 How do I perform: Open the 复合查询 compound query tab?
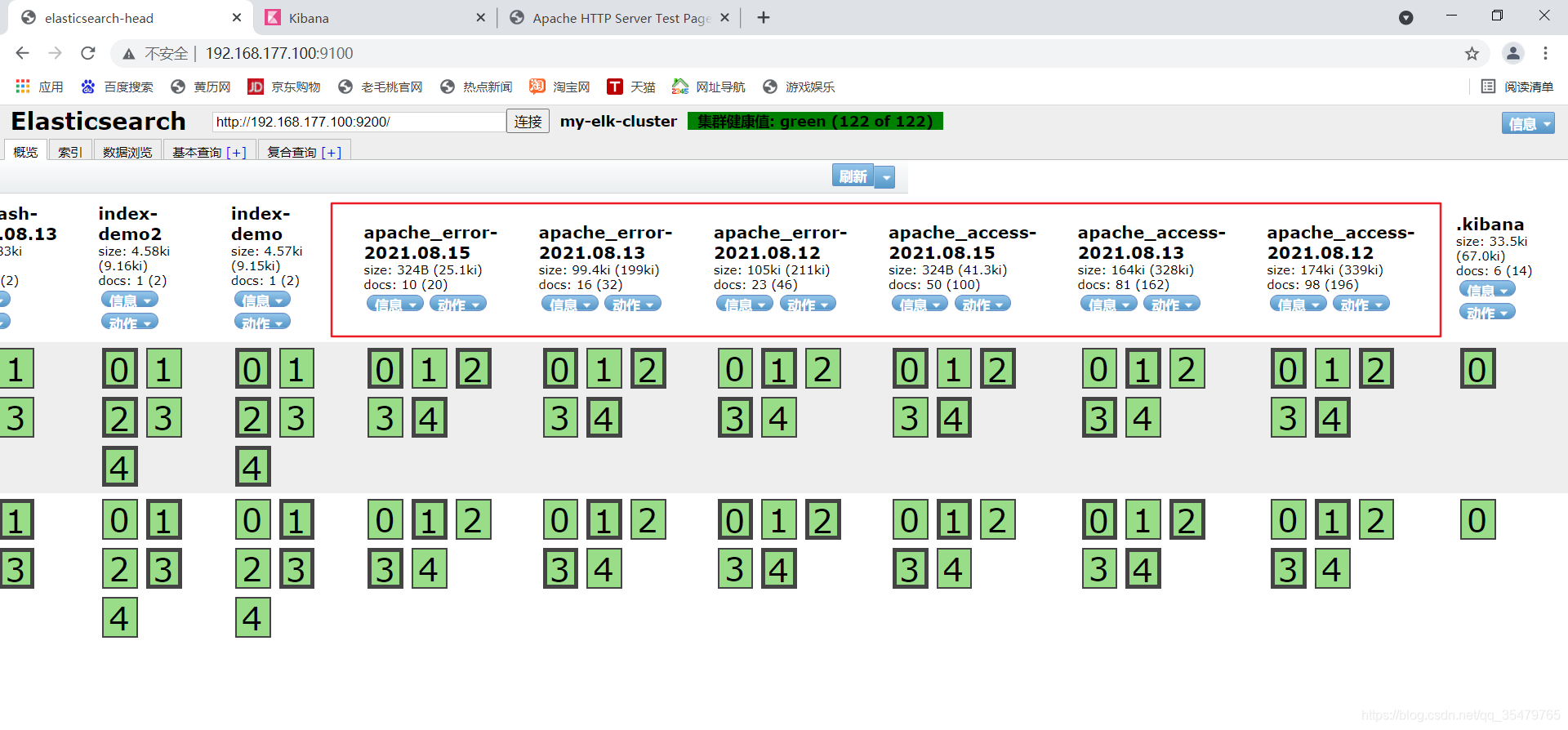(x=305, y=152)
